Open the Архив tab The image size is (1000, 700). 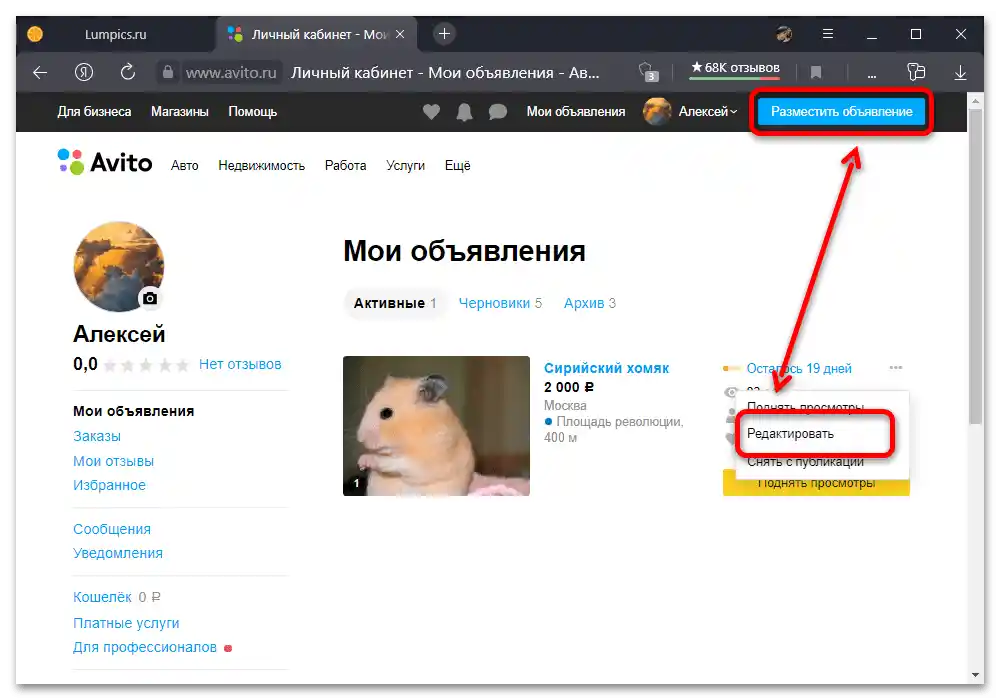click(589, 303)
